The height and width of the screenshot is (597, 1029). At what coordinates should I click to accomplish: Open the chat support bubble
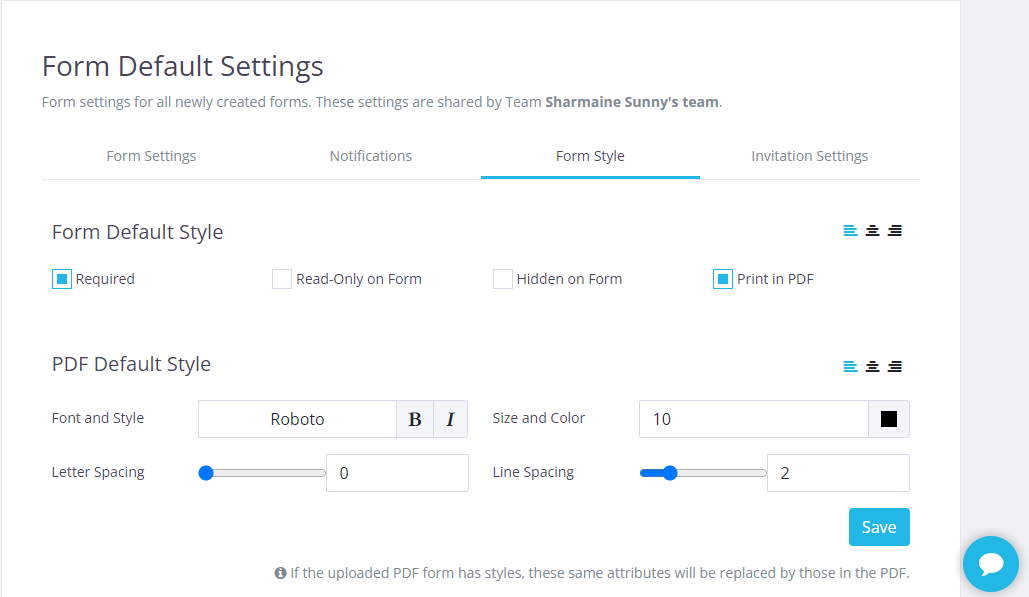pos(990,564)
